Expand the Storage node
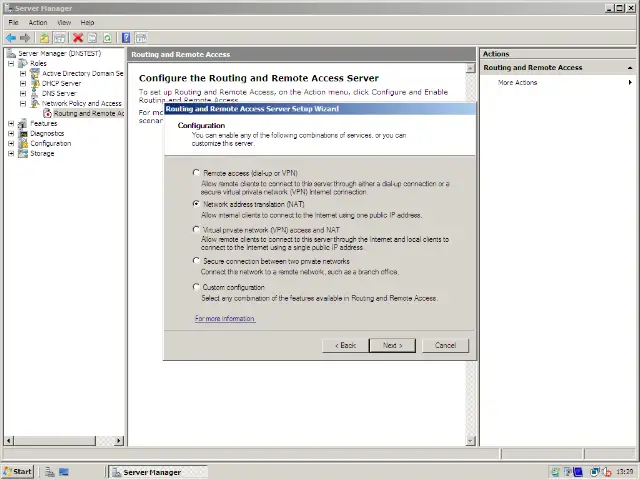Screen dimensions: 640x480 tap(11, 153)
